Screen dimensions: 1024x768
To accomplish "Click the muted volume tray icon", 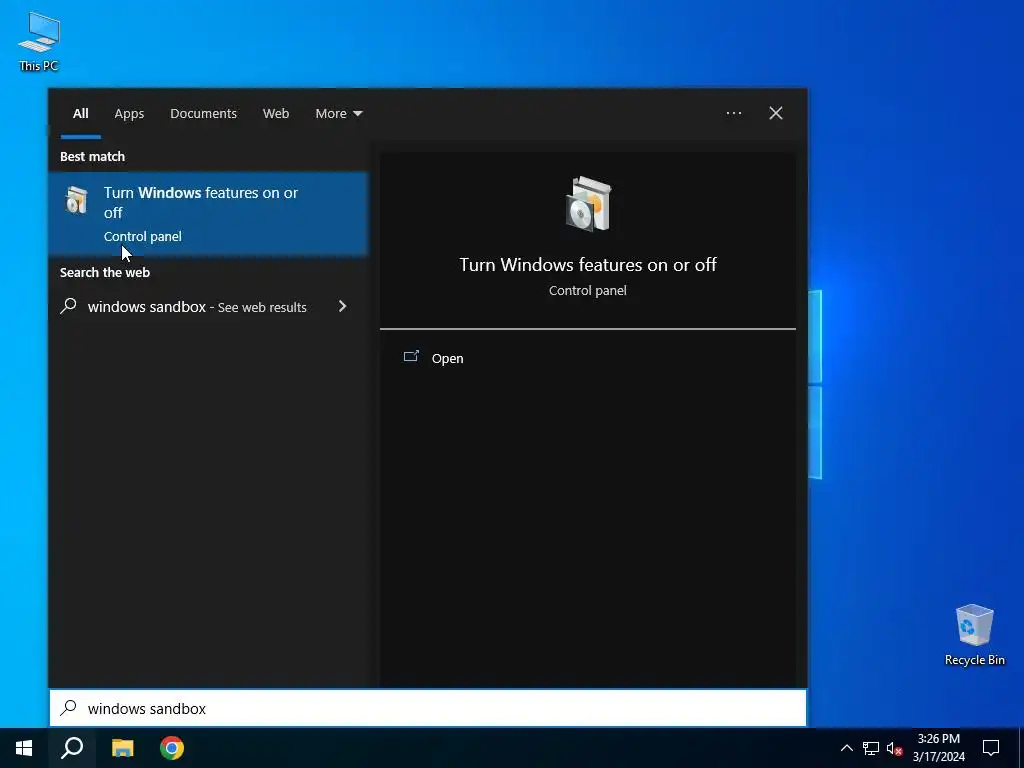I will (x=895, y=748).
